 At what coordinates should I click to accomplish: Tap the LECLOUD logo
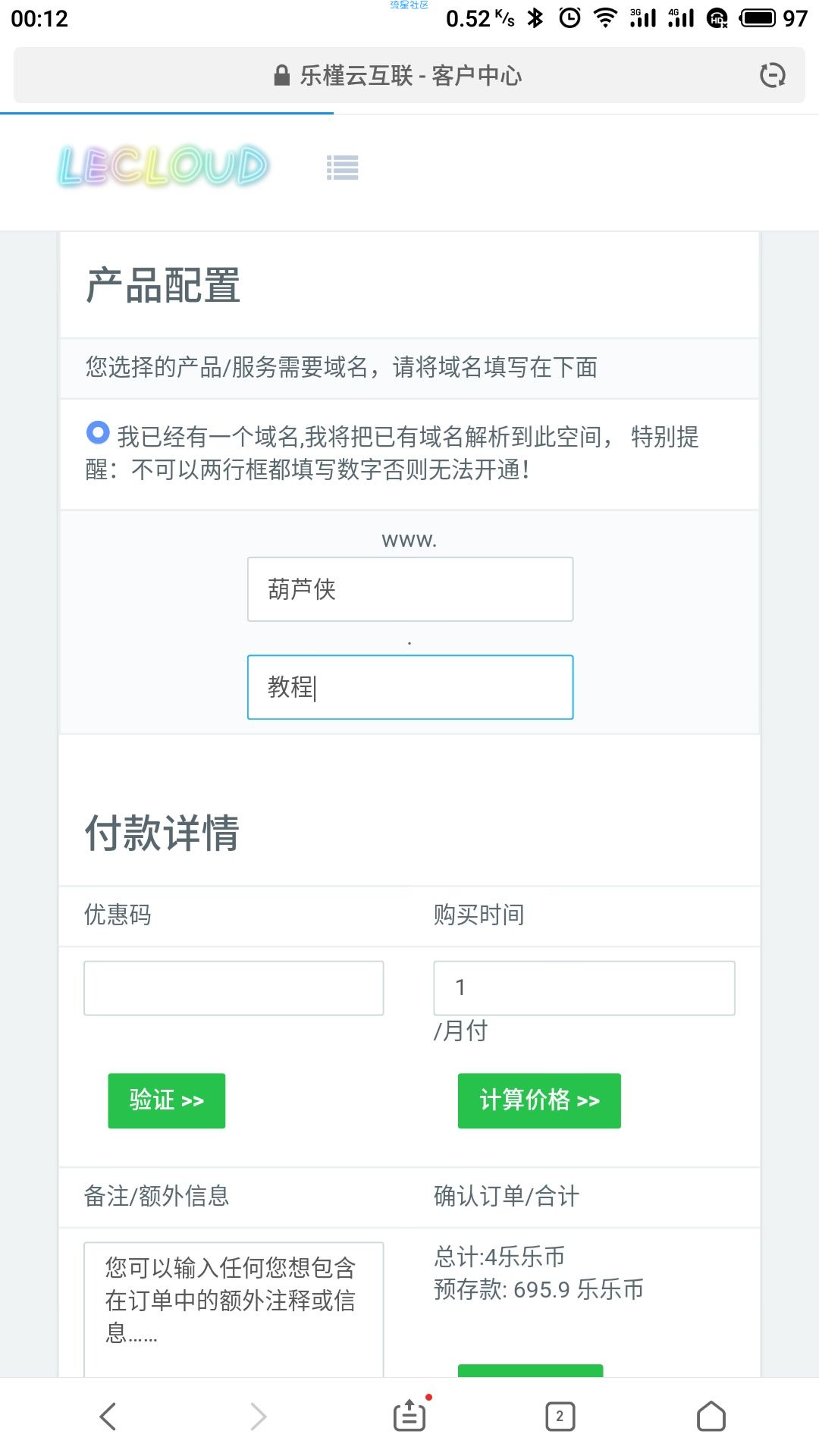click(163, 166)
